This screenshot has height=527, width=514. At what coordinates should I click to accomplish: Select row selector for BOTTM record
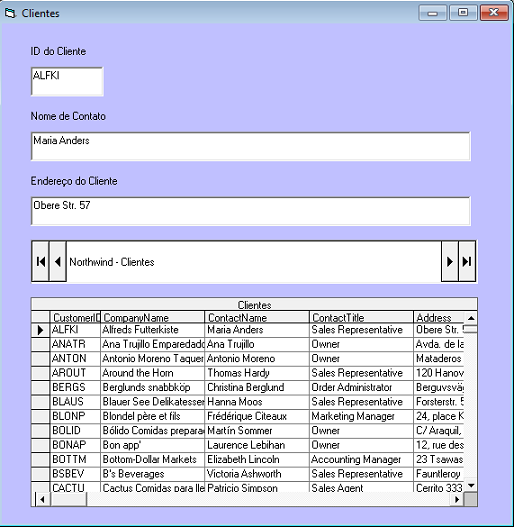(x=40, y=459)
